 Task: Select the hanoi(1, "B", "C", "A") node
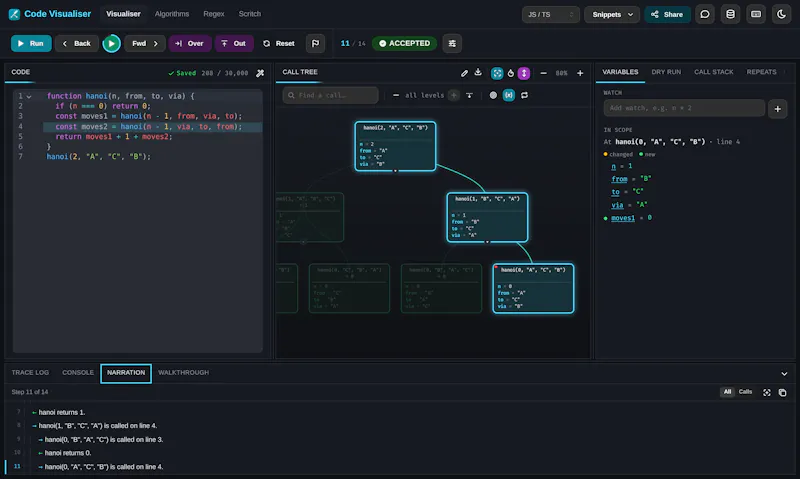coord(487,217)
